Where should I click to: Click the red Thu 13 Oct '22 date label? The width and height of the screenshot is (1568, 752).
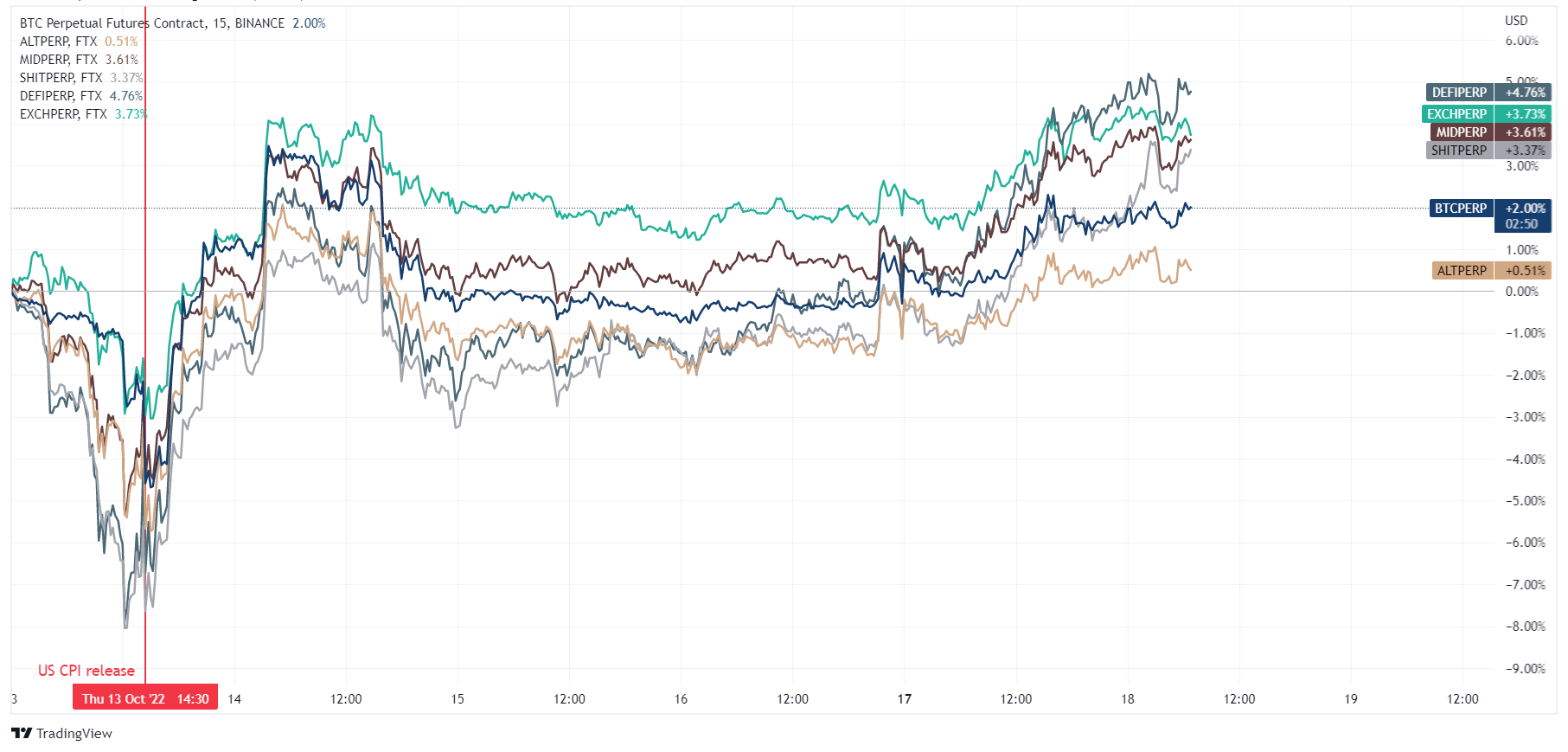(x=145, y=698)
